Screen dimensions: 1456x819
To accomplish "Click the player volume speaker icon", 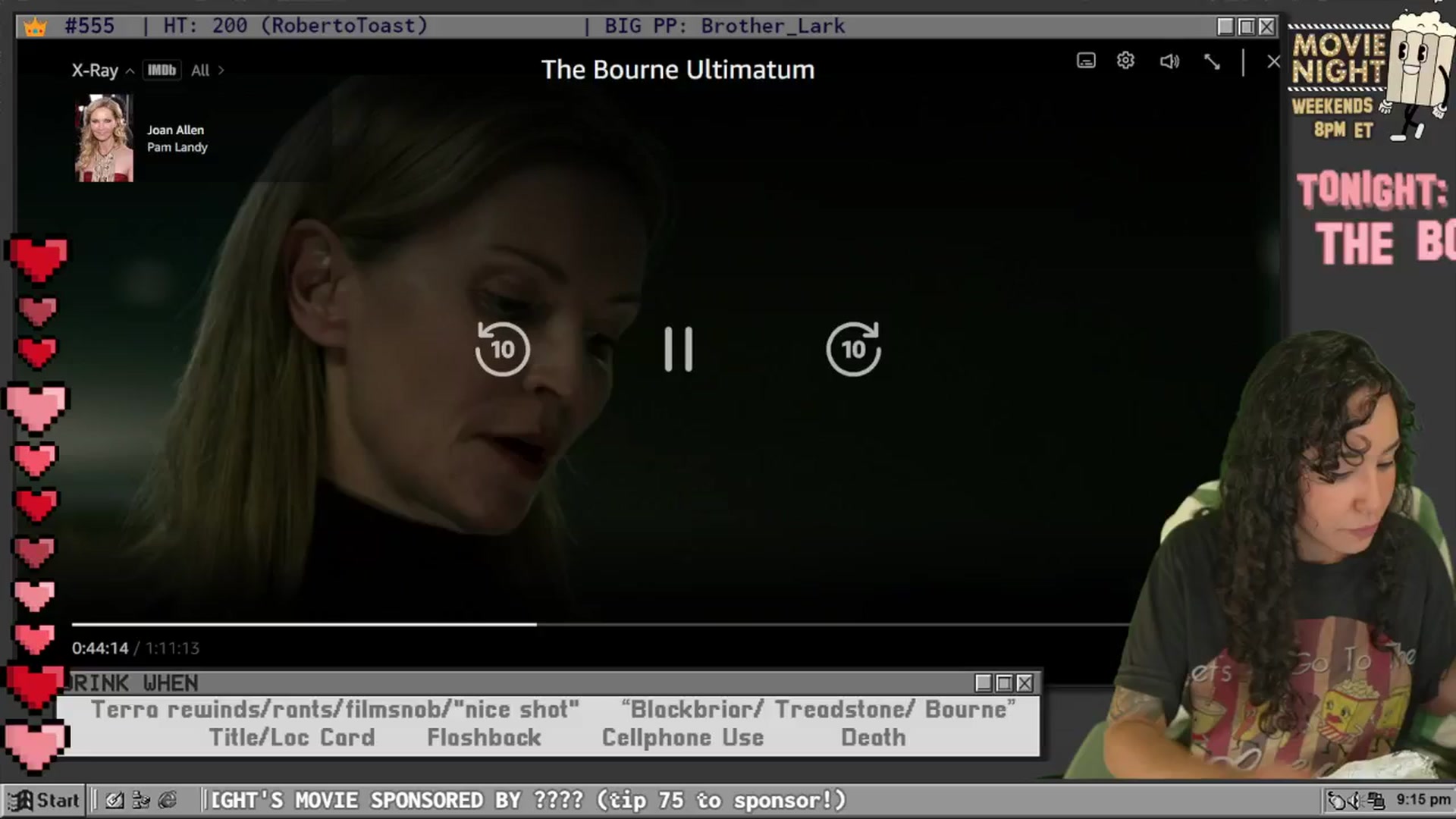I will click(x=1169, y=61).
